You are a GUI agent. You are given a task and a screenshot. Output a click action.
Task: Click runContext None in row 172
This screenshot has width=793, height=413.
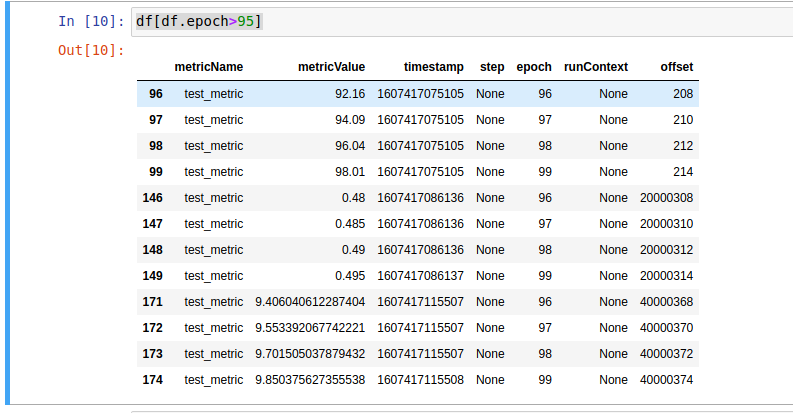(x=613, y=328)
